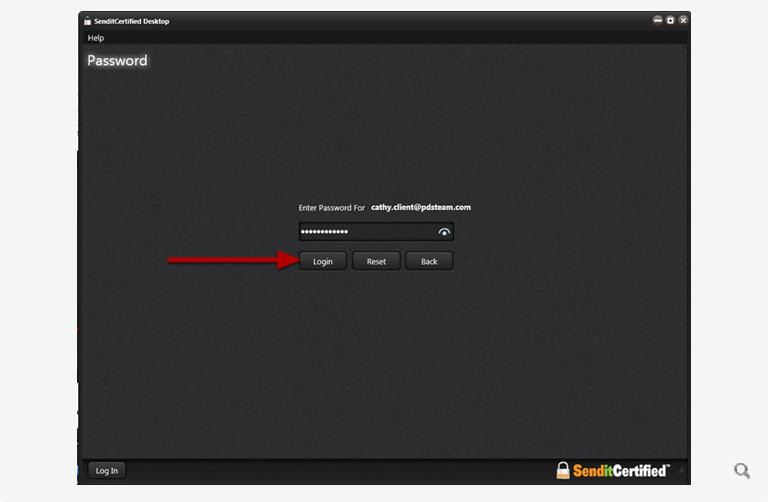Focus the password input field
The image size is (768, 502).
pos(366,232)
